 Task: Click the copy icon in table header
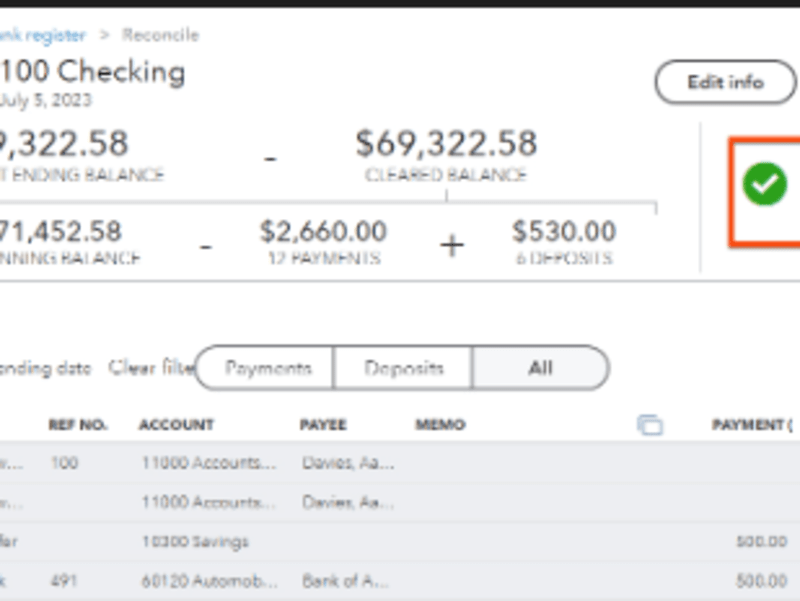650,424
